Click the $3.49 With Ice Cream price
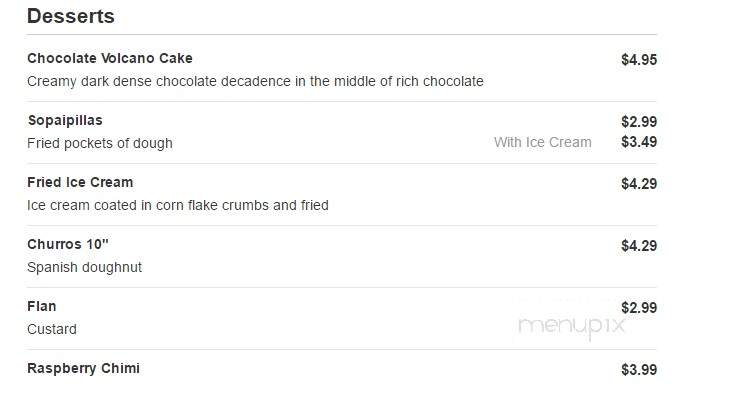Image resolution: width=733 pixels, height=394 pixels. (x=639, y=142)
